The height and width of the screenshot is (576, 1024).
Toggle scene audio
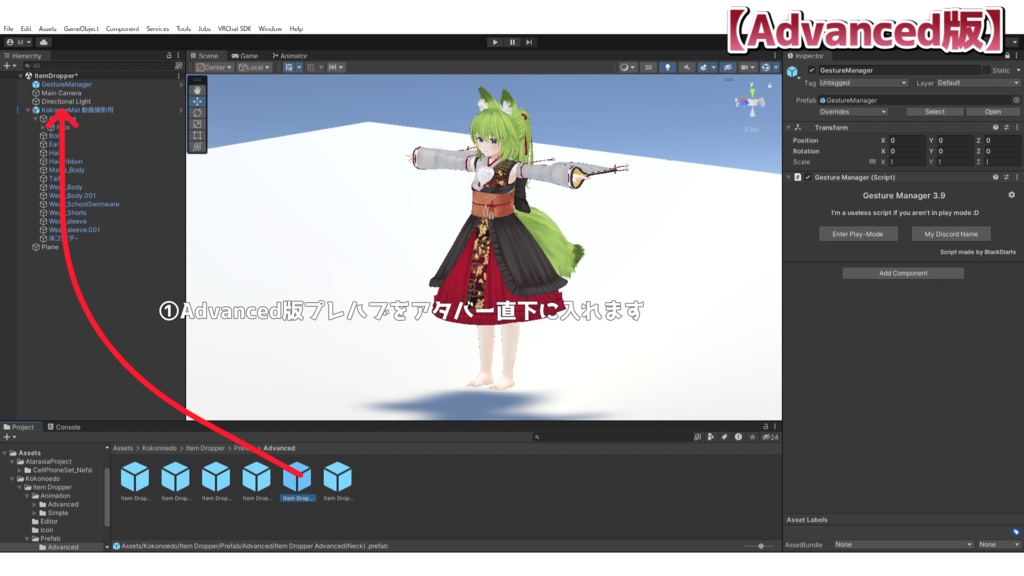[x=686, y=67]
